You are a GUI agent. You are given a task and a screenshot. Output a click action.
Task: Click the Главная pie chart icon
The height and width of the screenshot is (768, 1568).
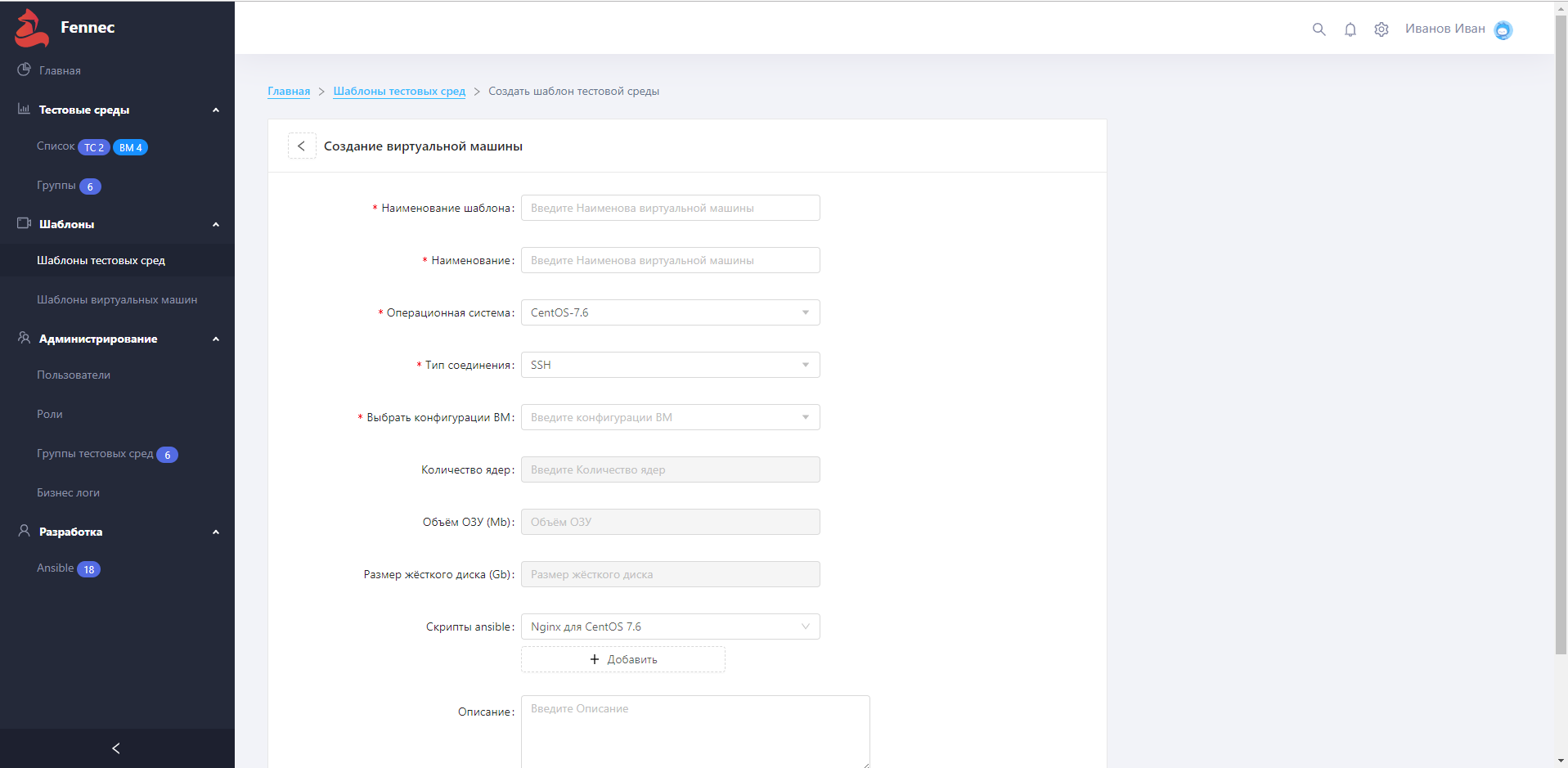click(25, 70)
